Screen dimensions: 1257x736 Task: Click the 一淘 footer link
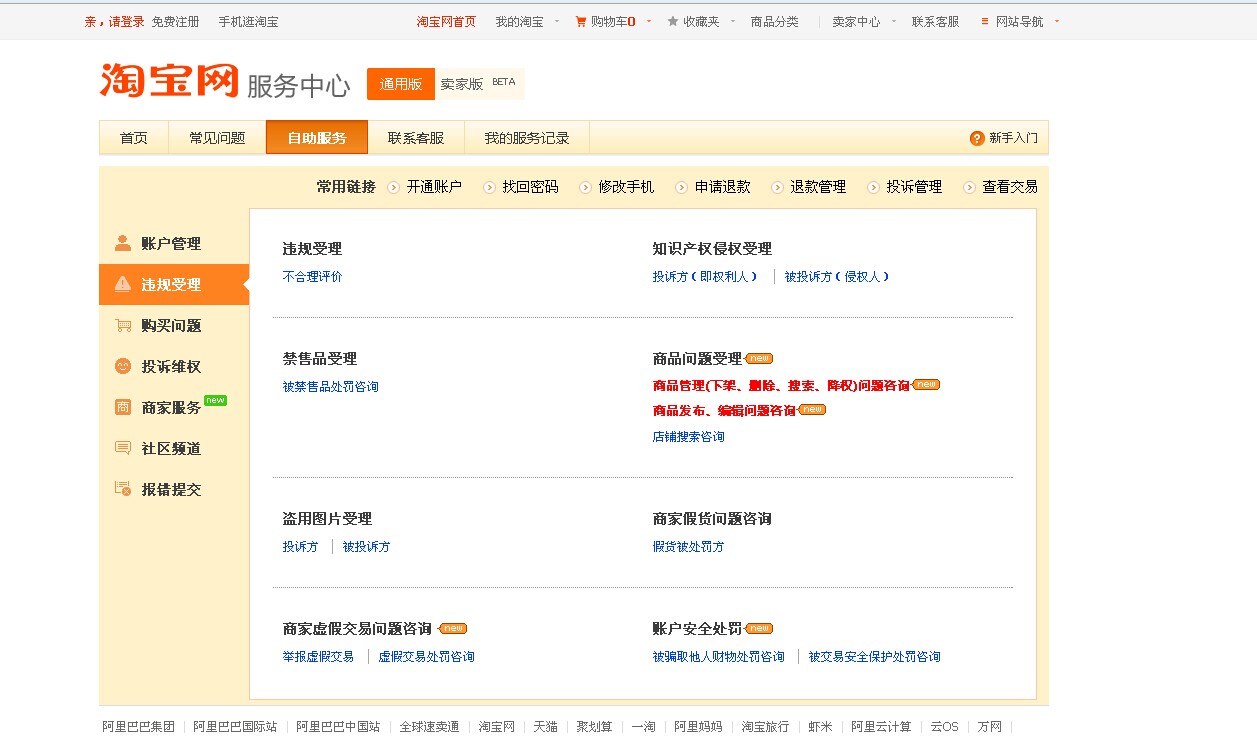(x=644, y=727)
